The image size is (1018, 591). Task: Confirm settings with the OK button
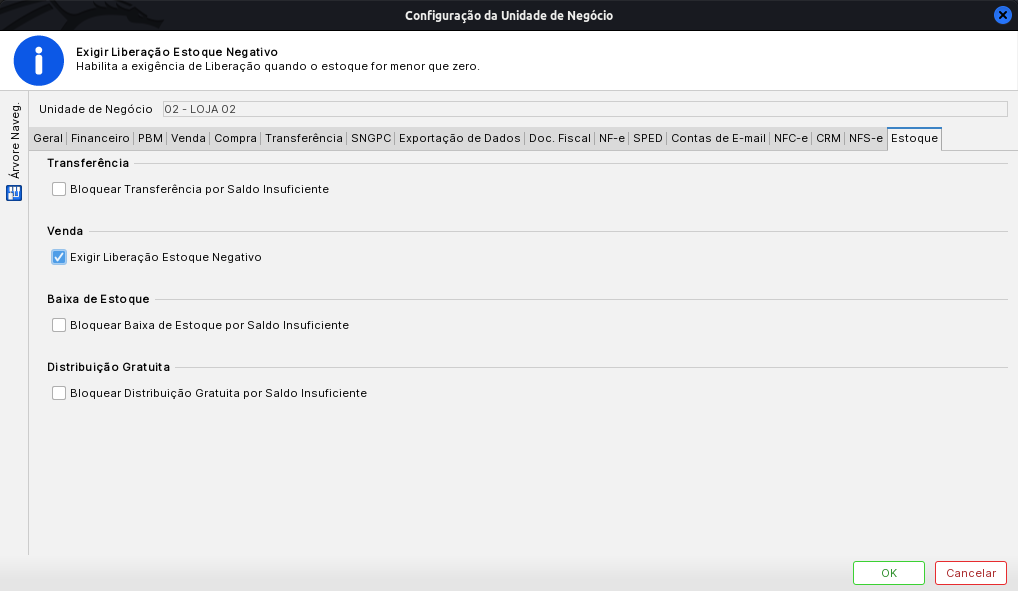[889, 573]
